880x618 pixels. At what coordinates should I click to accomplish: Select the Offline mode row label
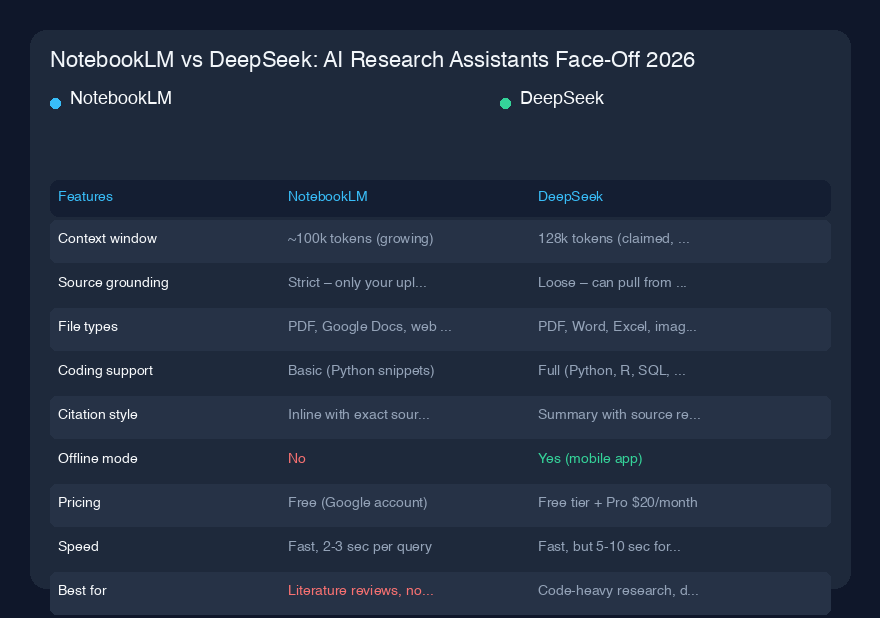(98, 459)
